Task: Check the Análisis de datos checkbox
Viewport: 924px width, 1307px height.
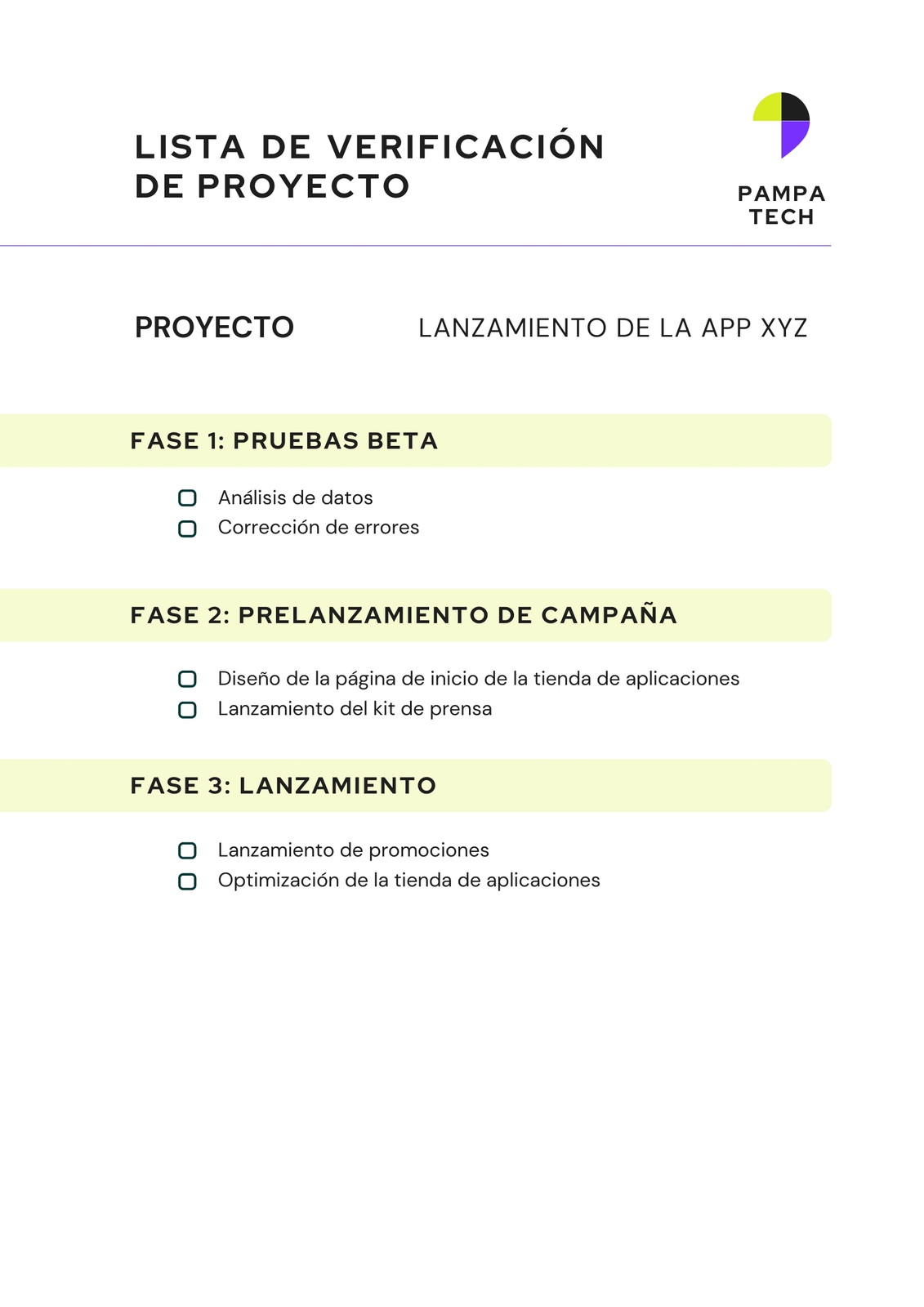Action: tap(187, 497)
